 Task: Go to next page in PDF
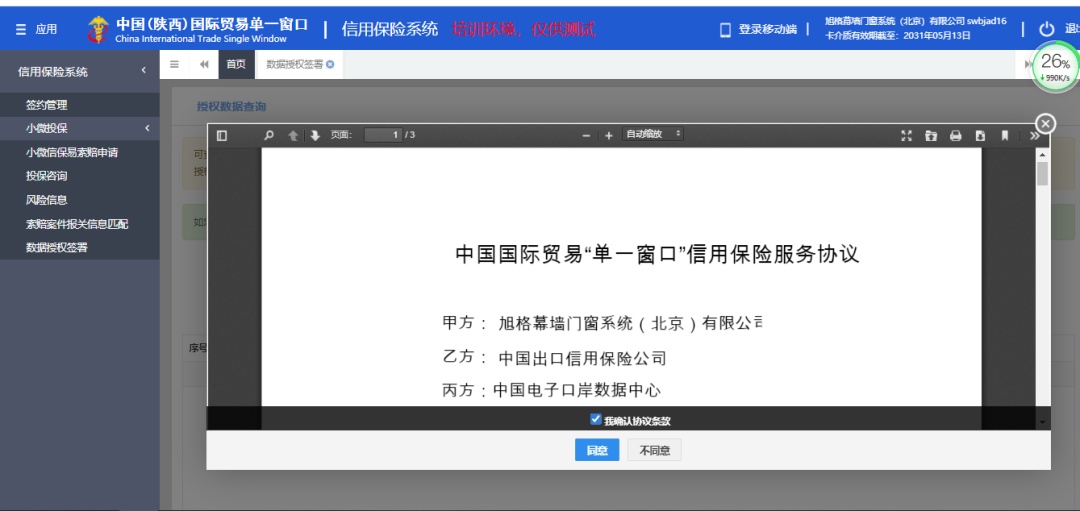pos(314,135)
